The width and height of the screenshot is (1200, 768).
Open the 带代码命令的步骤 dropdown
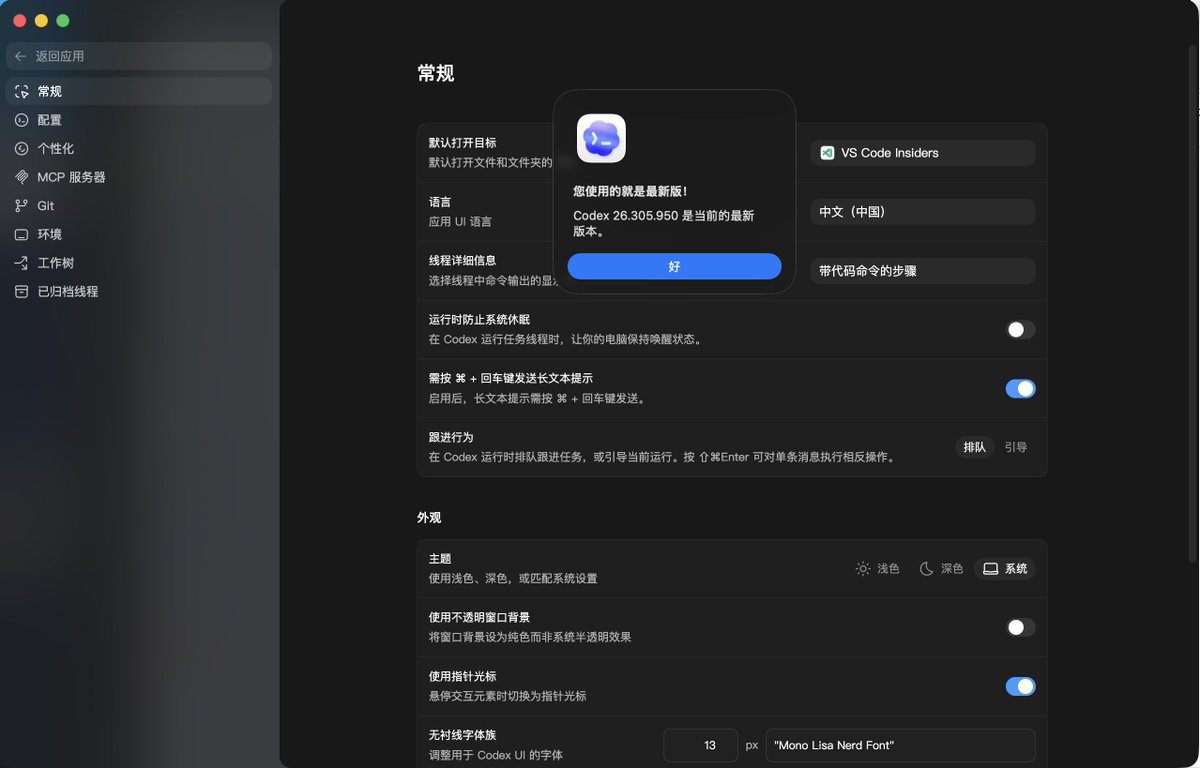tap(922, 271)
